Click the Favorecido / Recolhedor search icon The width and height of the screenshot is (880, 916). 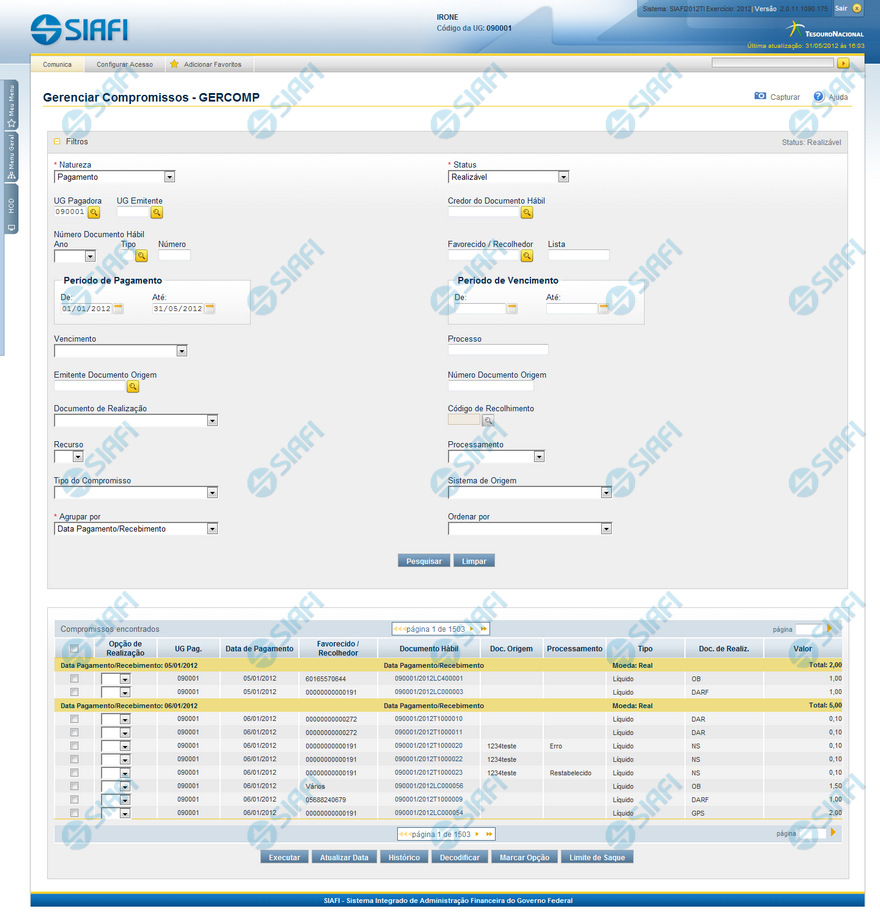coord(527,256)
